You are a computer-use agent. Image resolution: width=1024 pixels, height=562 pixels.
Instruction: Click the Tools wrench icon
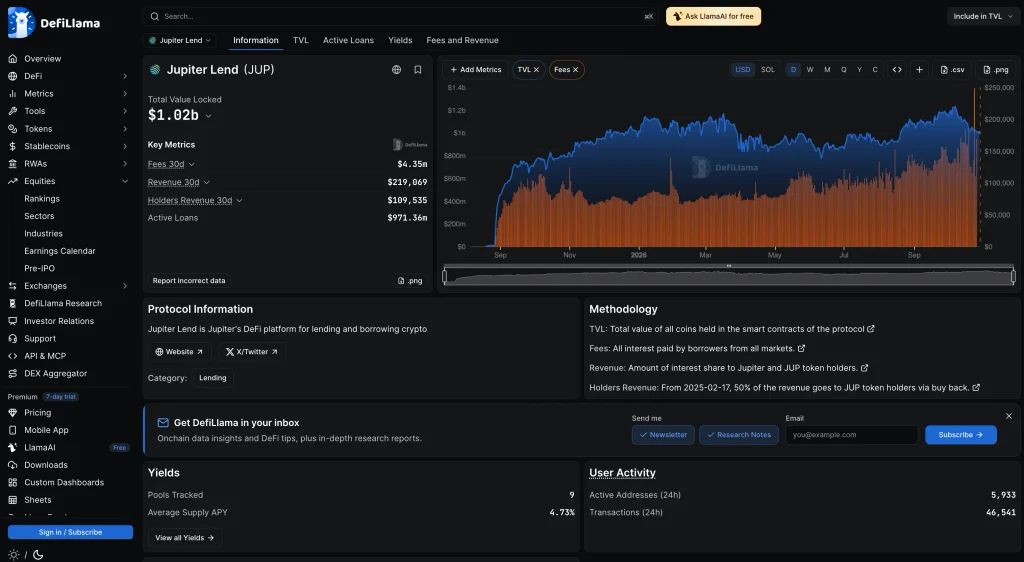[12, 111]
